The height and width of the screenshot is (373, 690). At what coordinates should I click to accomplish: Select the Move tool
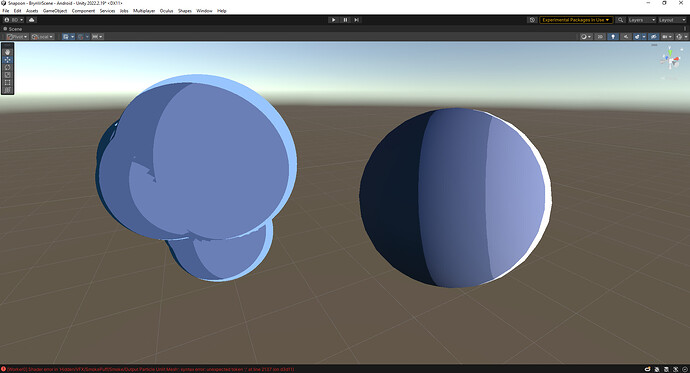point(7,59)
